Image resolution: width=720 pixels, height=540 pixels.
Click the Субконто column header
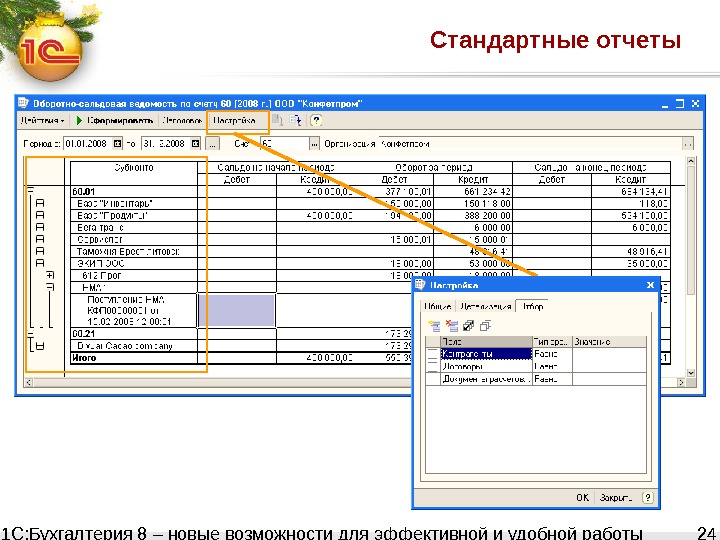[134, 173]
